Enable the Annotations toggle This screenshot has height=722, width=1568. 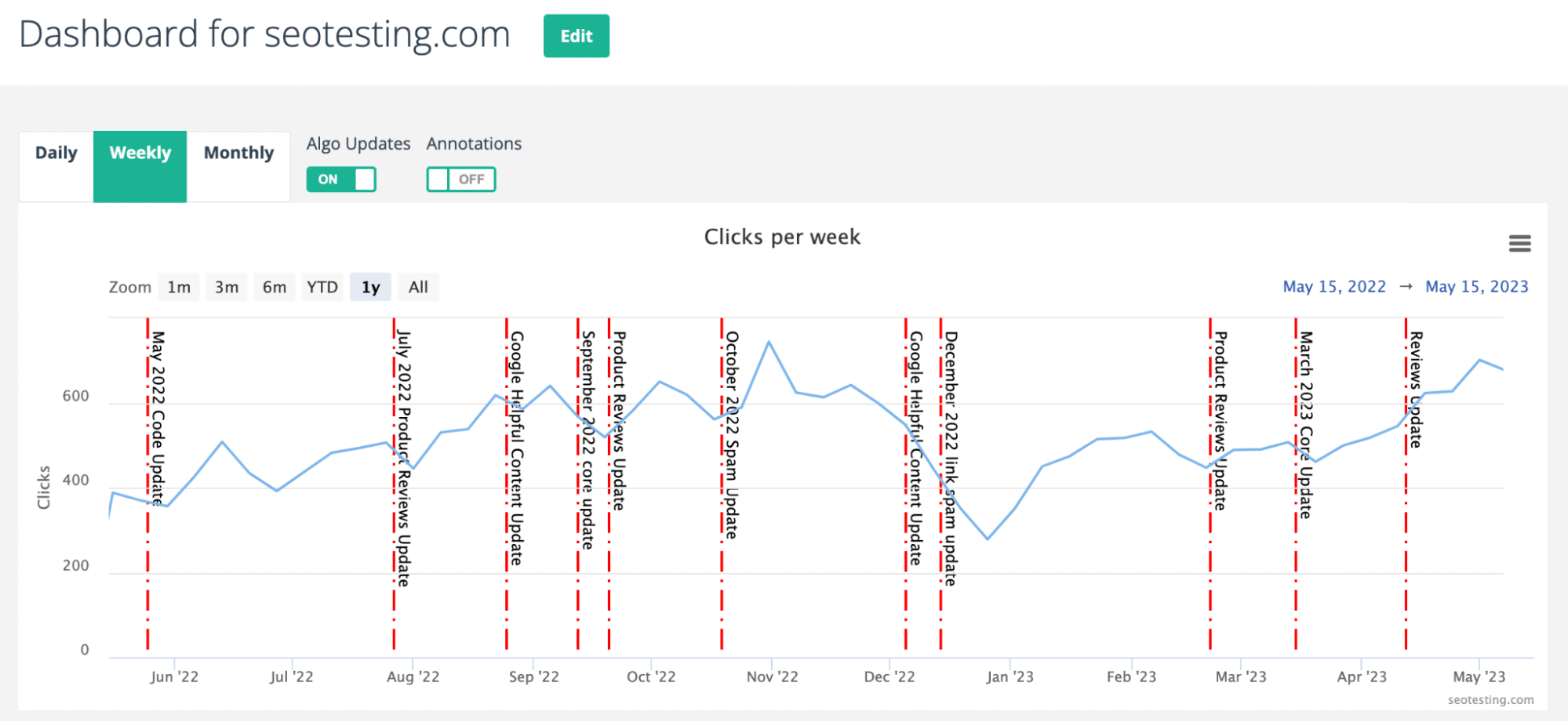460,180
